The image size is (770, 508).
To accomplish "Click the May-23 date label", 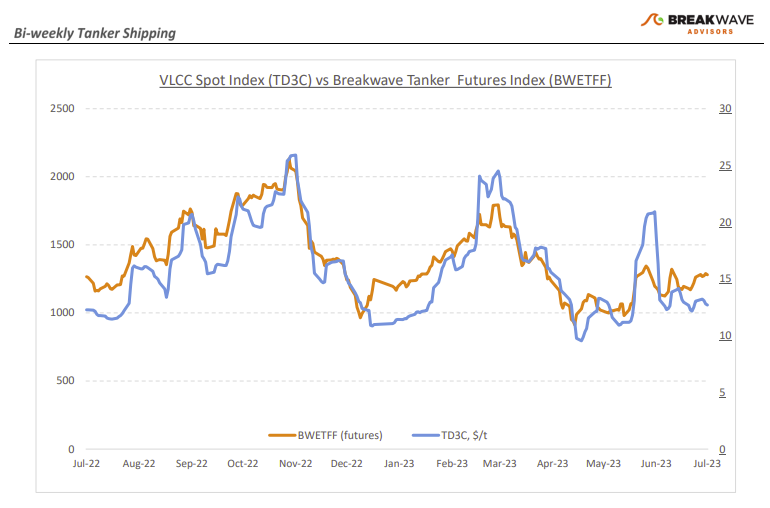I will pyautogui.click(x=604, y=464).
